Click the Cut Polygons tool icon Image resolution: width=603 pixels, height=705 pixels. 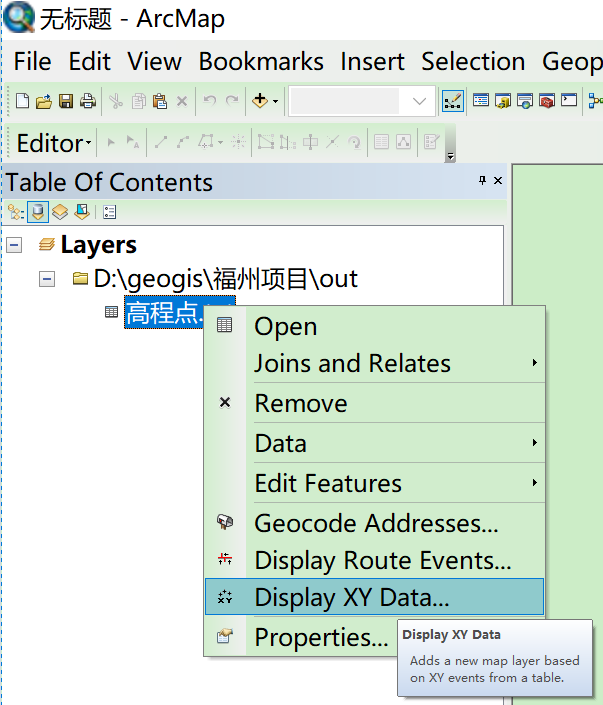(x=310, y=142)
